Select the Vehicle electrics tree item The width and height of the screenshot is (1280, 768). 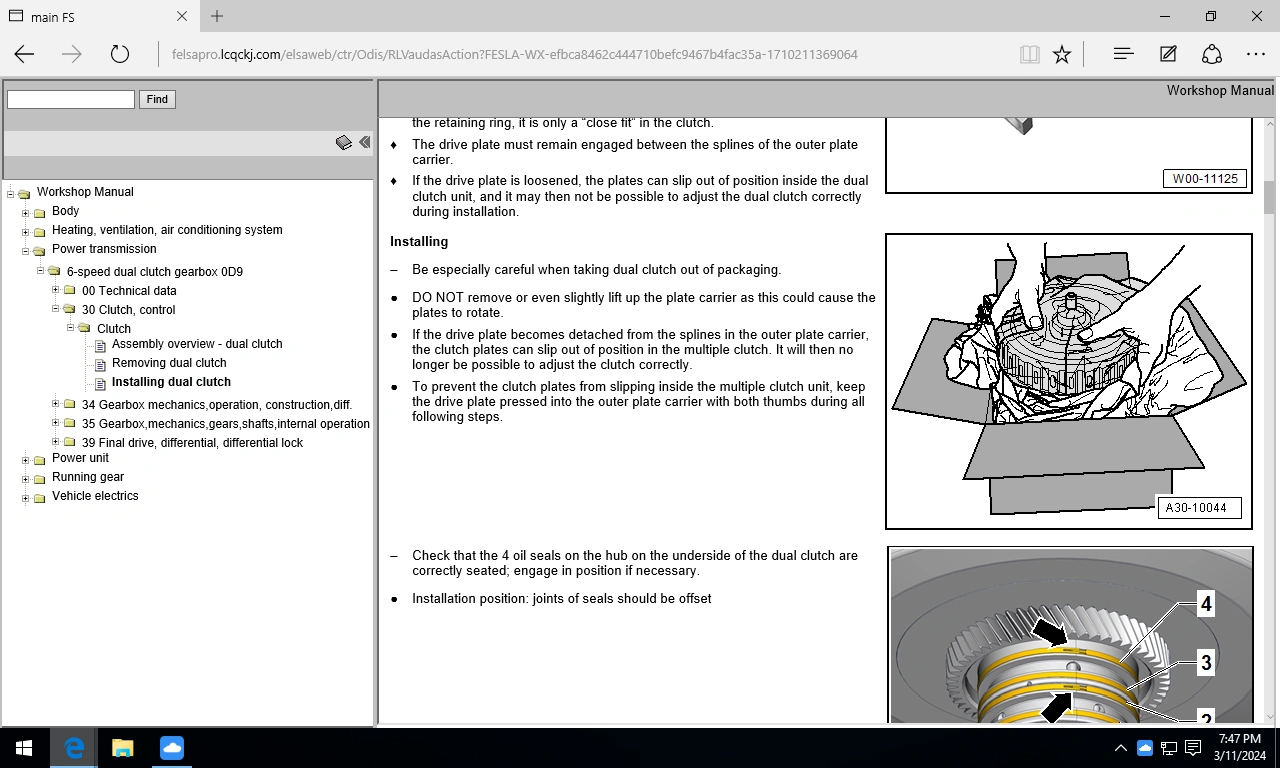[94, 496]
